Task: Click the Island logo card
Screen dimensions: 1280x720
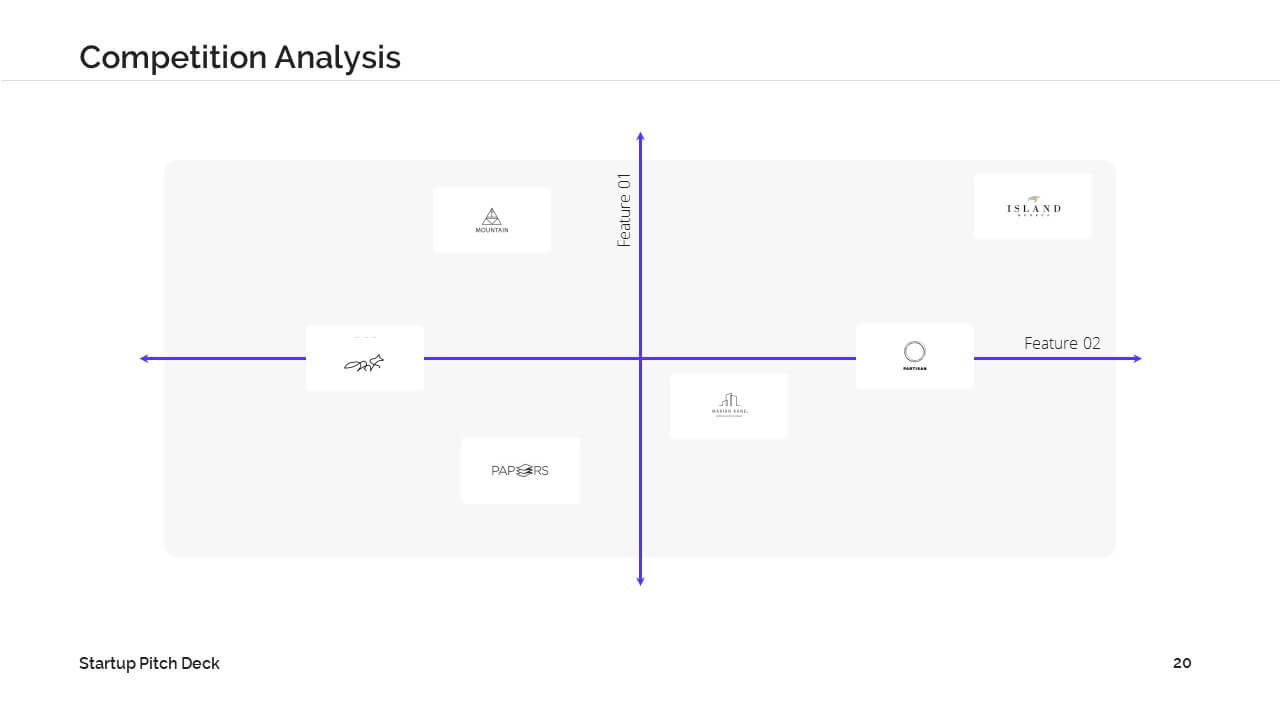Action: [1033, 207]
